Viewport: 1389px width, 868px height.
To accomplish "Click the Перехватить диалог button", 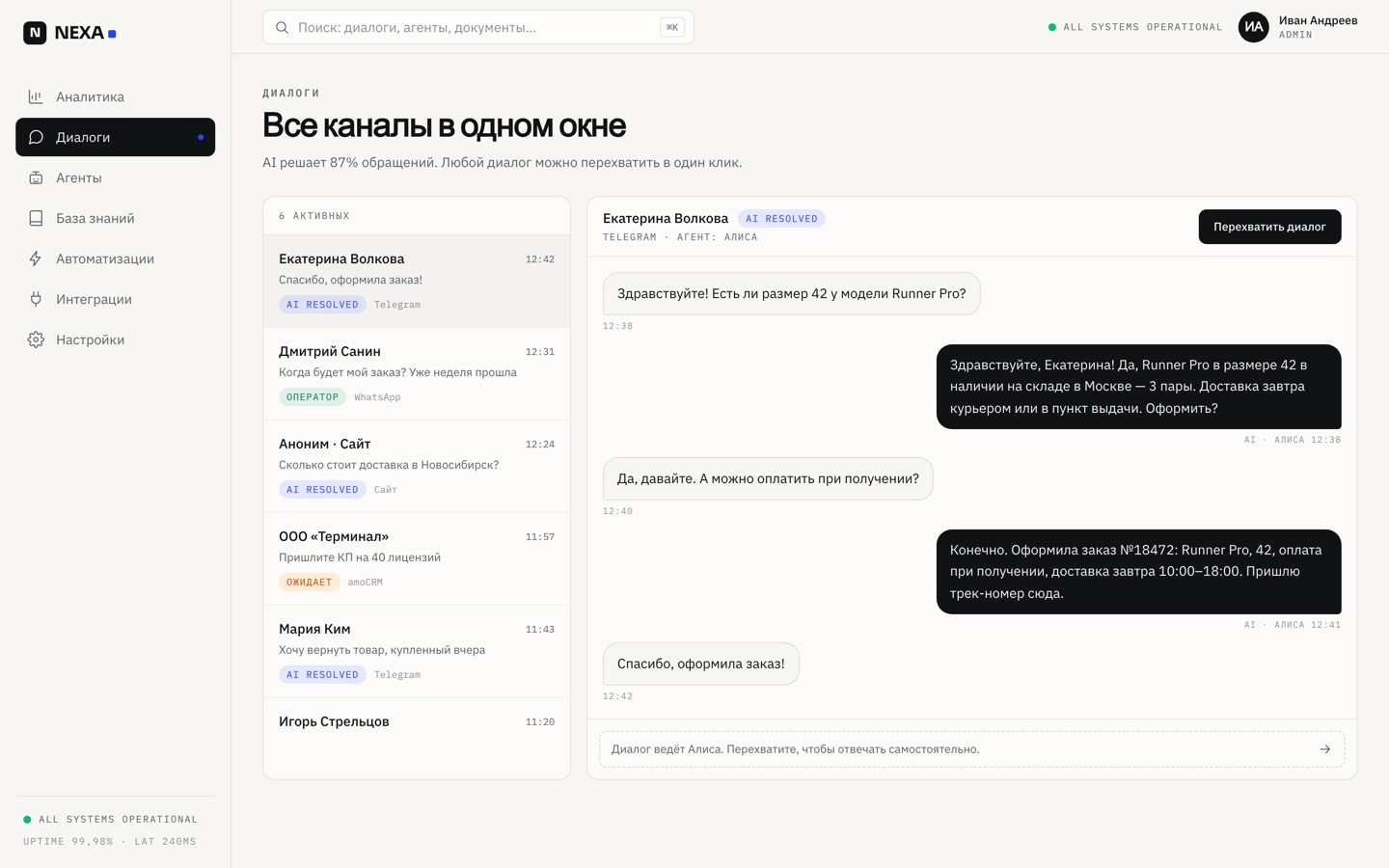I will coord(1269,227).
